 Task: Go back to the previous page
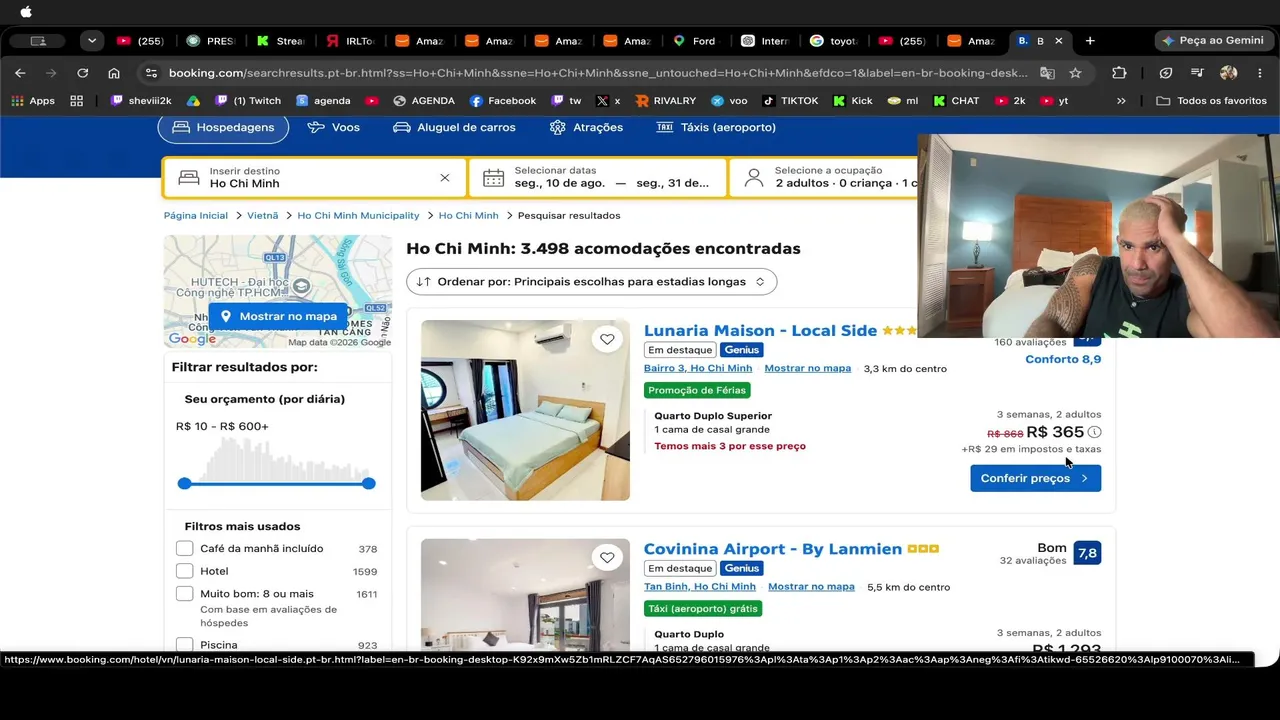click(x=20, y=73)
